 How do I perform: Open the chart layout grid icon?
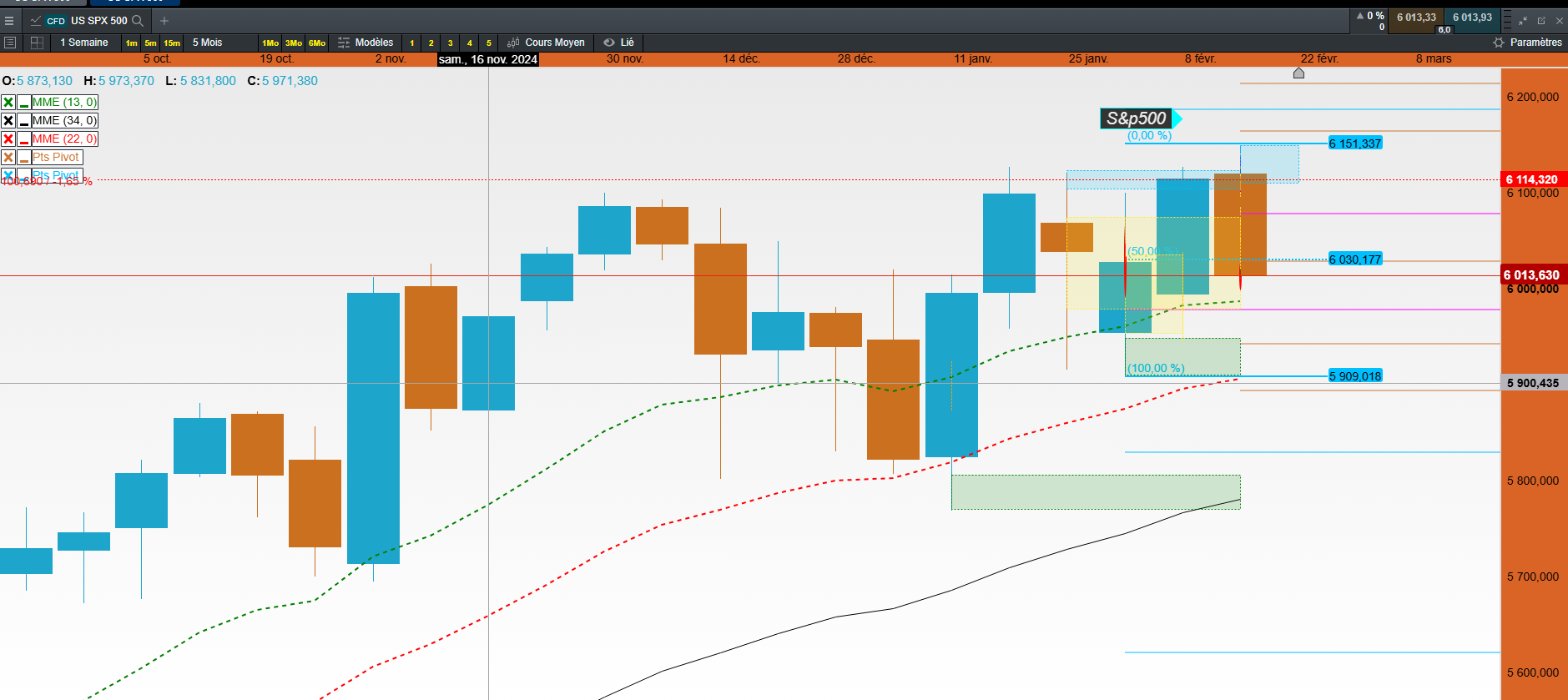tap(37, 43)
